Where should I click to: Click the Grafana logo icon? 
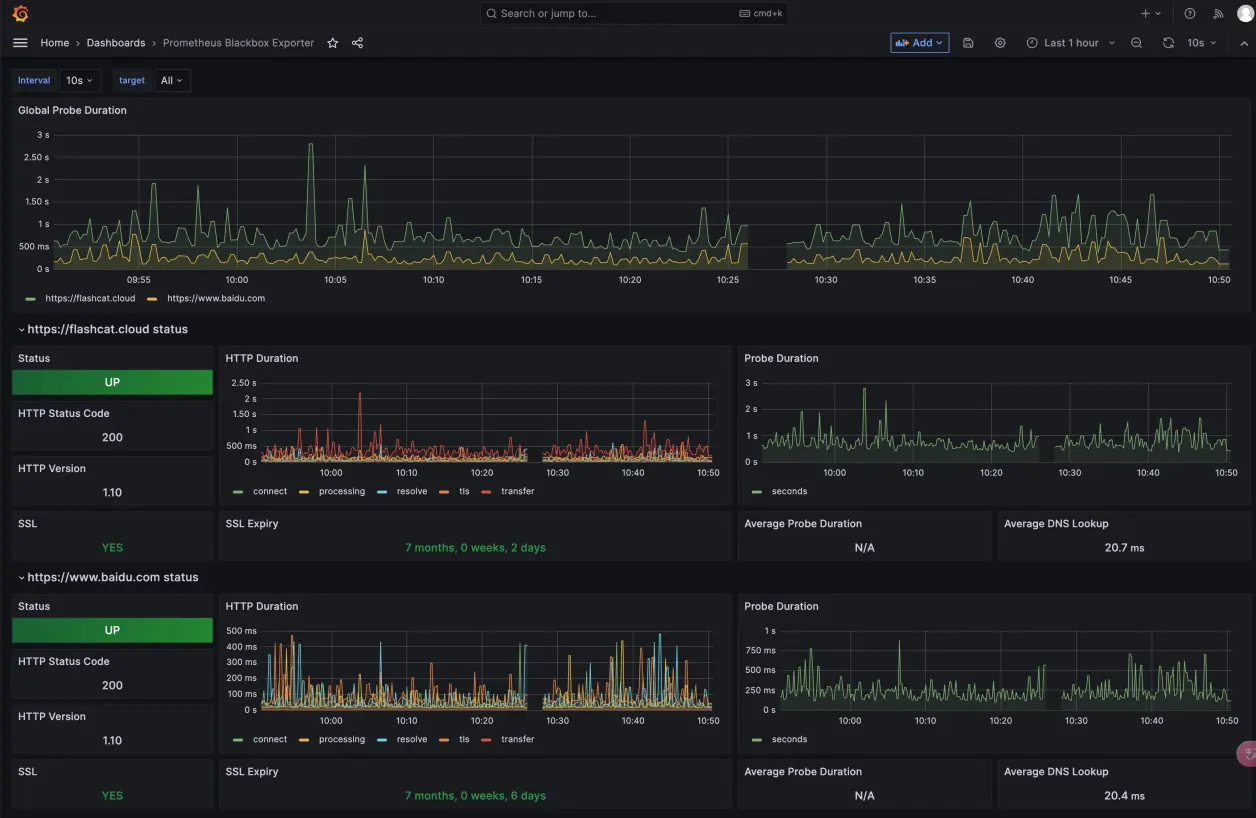20,13
